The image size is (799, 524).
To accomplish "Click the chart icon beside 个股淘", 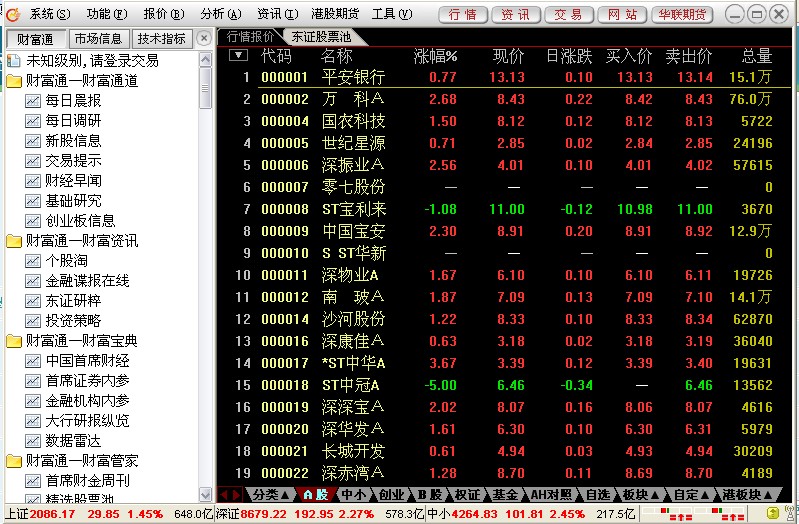I will (x=33, y=261).
